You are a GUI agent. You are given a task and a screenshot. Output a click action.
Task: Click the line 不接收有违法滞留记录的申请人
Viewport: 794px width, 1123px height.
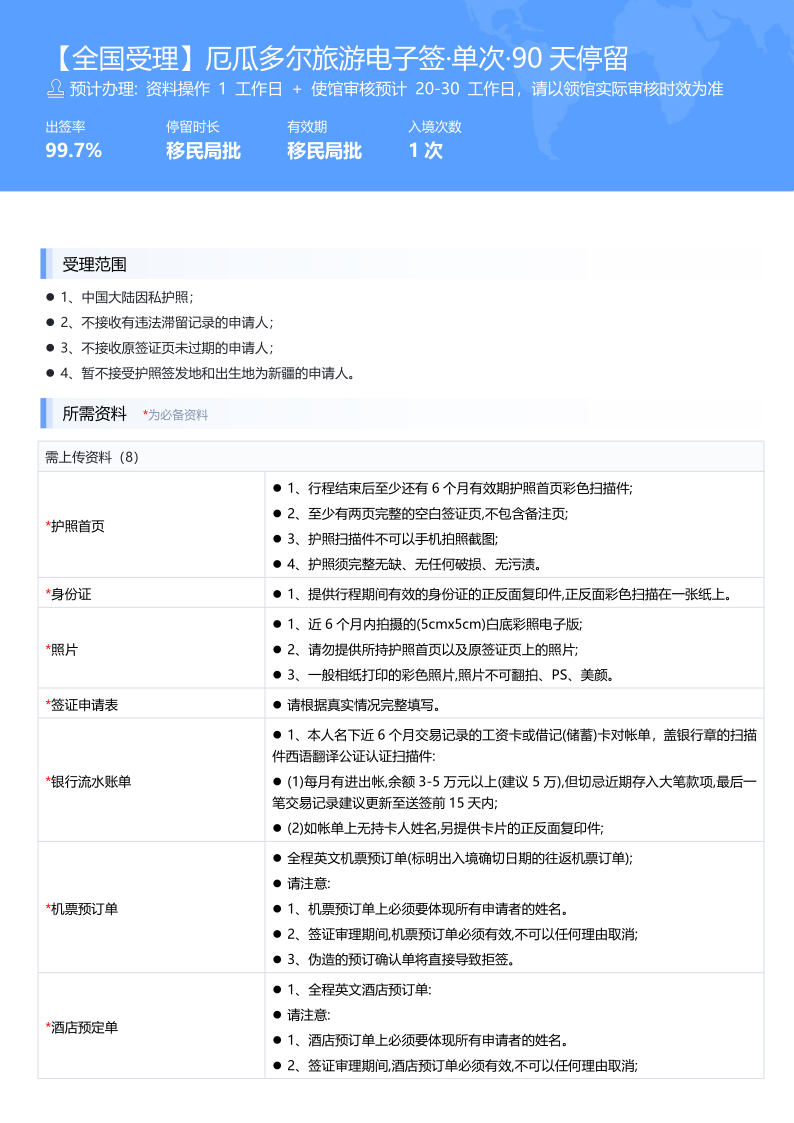point(167,322)
